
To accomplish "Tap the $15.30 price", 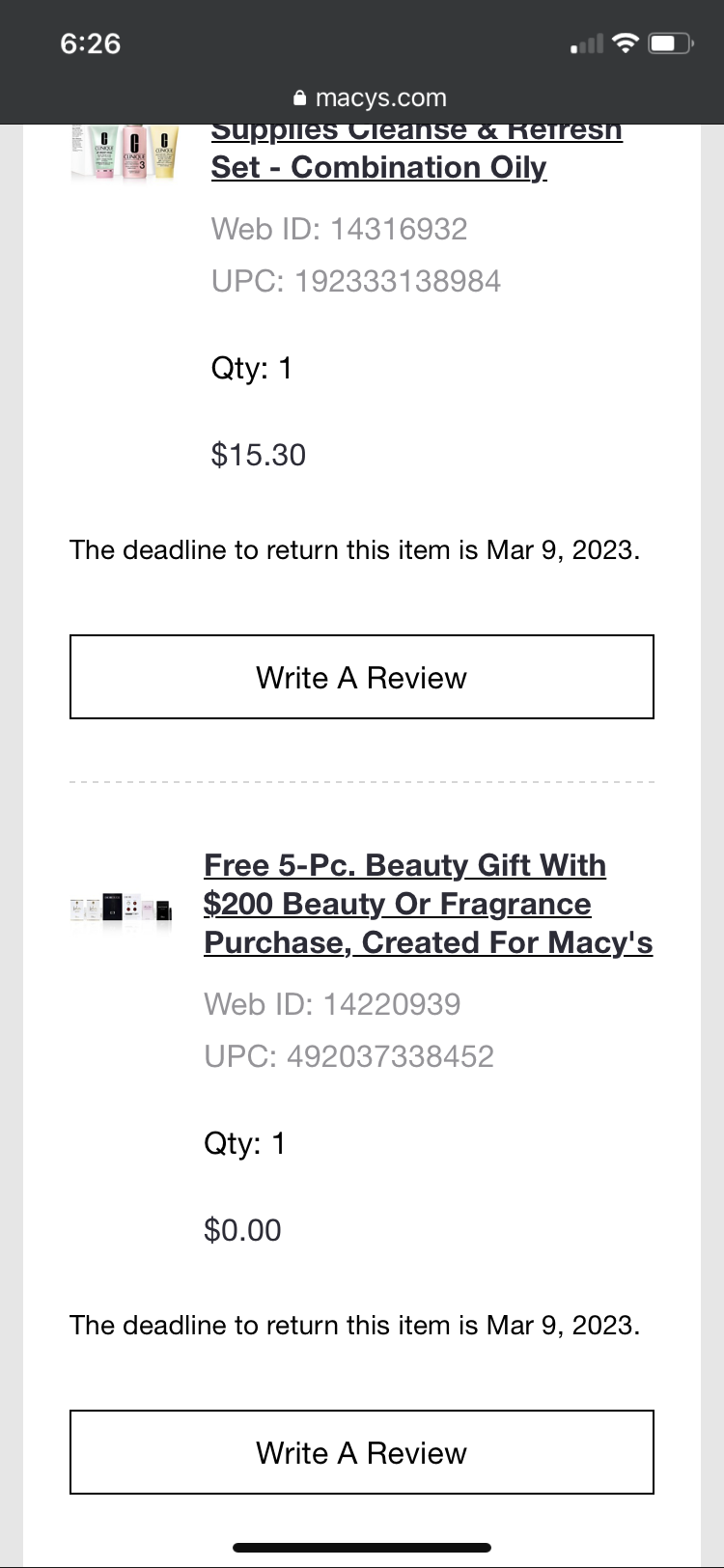I will [259, 455].
